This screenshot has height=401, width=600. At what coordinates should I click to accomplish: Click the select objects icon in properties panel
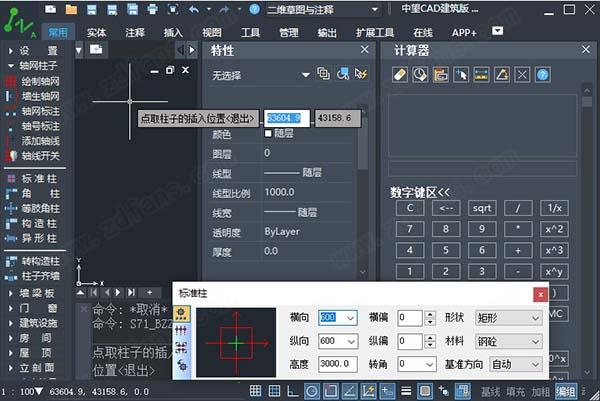tap(342, 73)
